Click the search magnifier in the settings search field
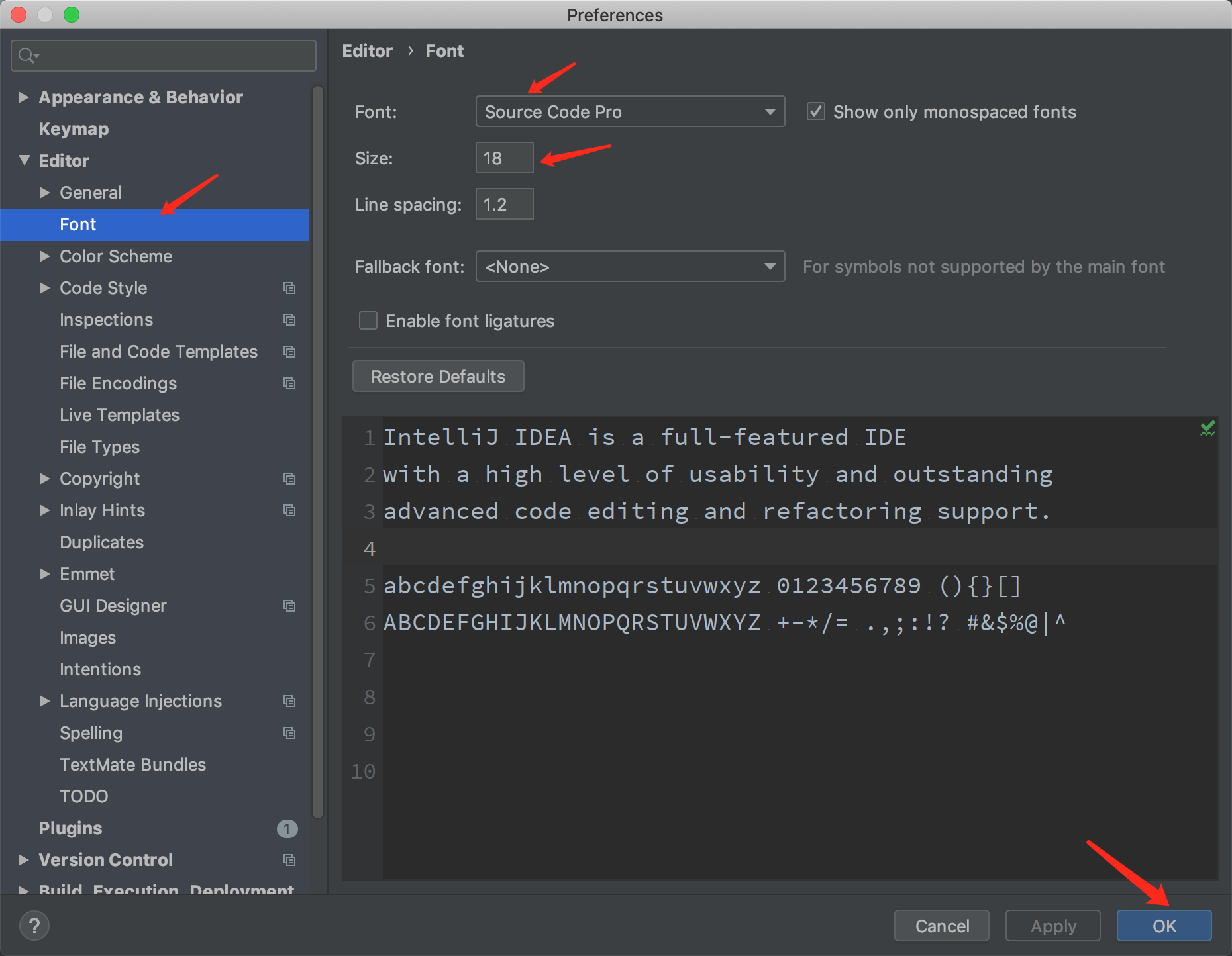This screenshot has width=1232, height=956. pyautogui.click(x=28, y=55)
